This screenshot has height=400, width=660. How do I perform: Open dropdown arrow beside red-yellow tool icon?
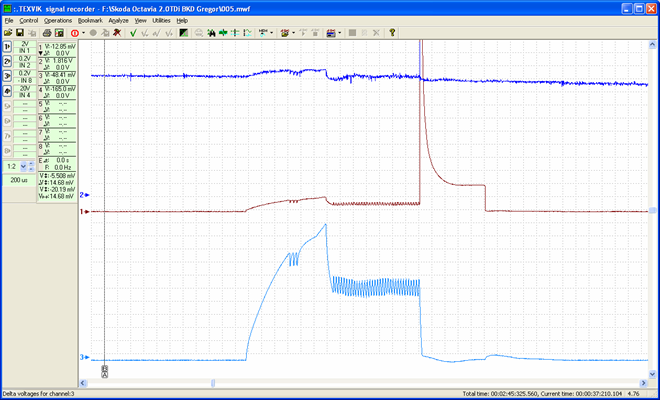293,33
